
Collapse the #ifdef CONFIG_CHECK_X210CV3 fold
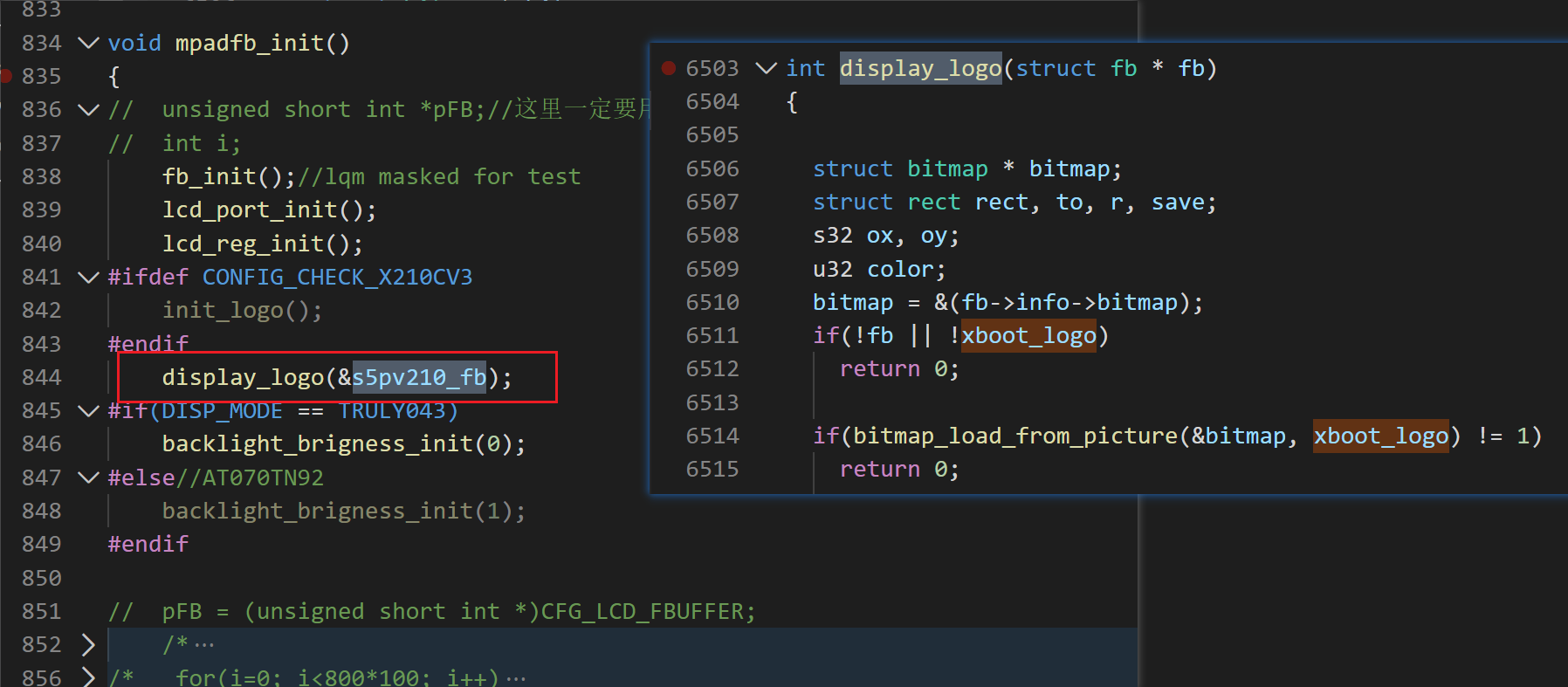88,278
